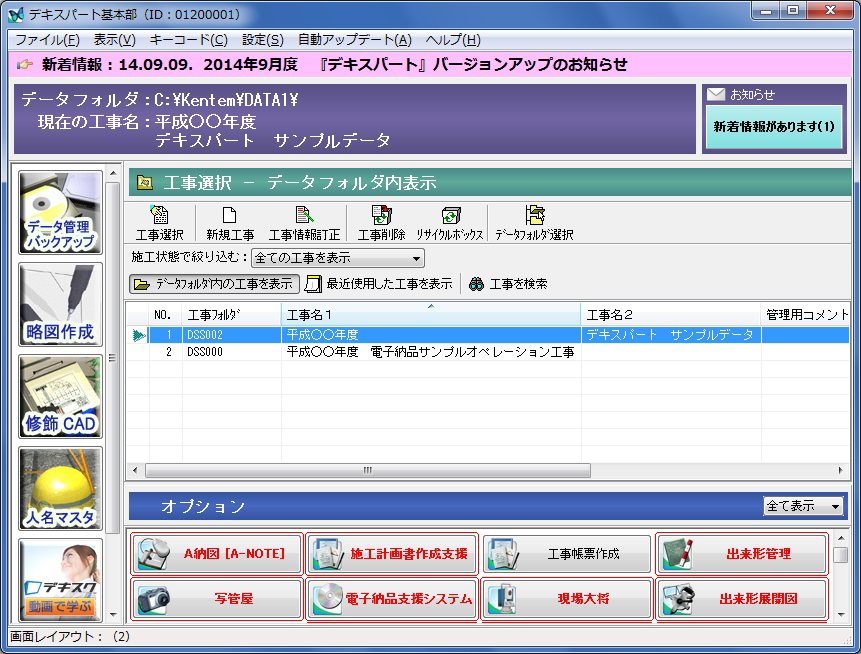This screenshot has width=861, height=654.
Task: Choose data folder via データフォルダ選択 icon
Action: [534, 222]
